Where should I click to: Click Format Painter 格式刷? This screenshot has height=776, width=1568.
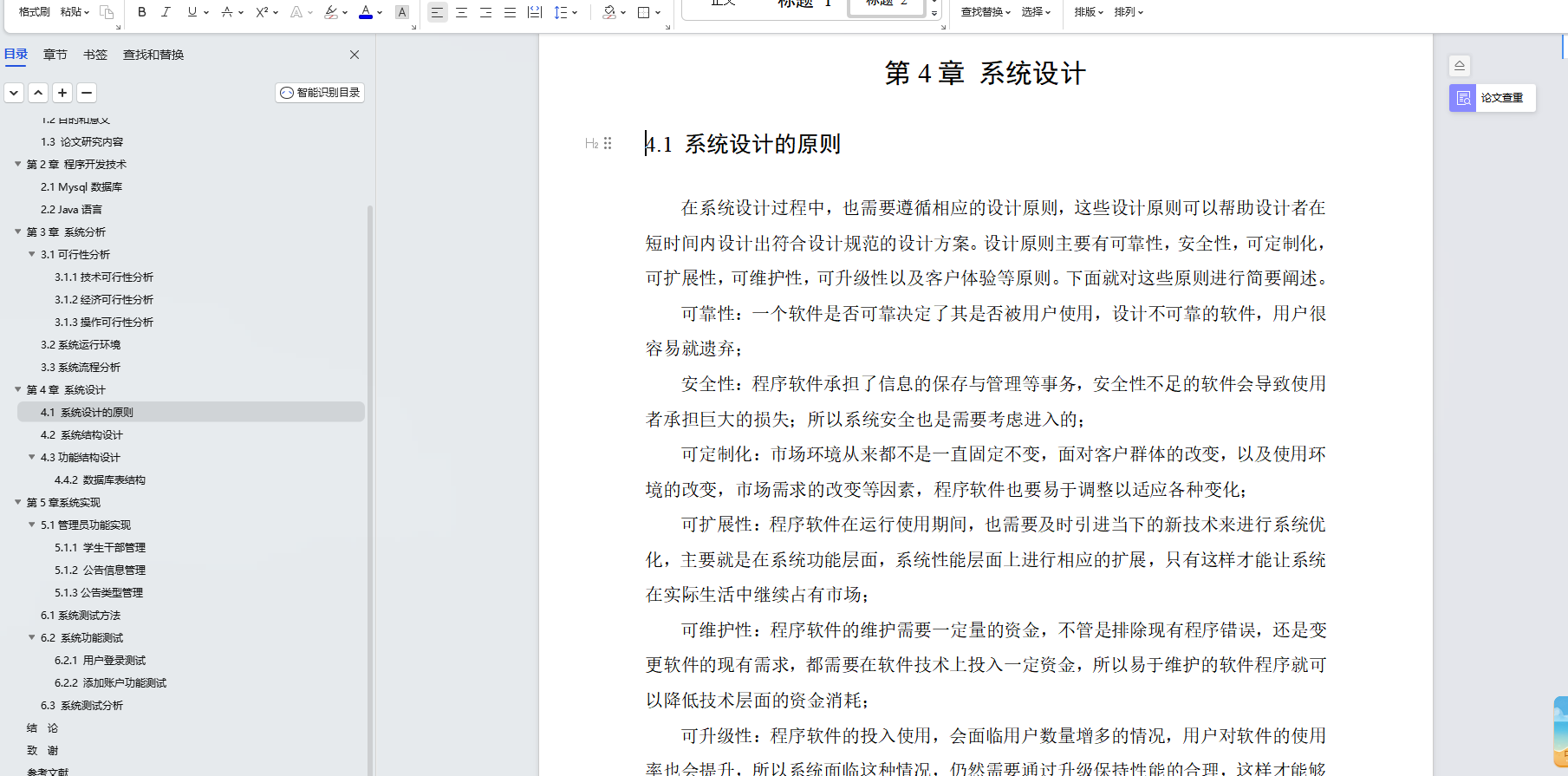[35, 12]
